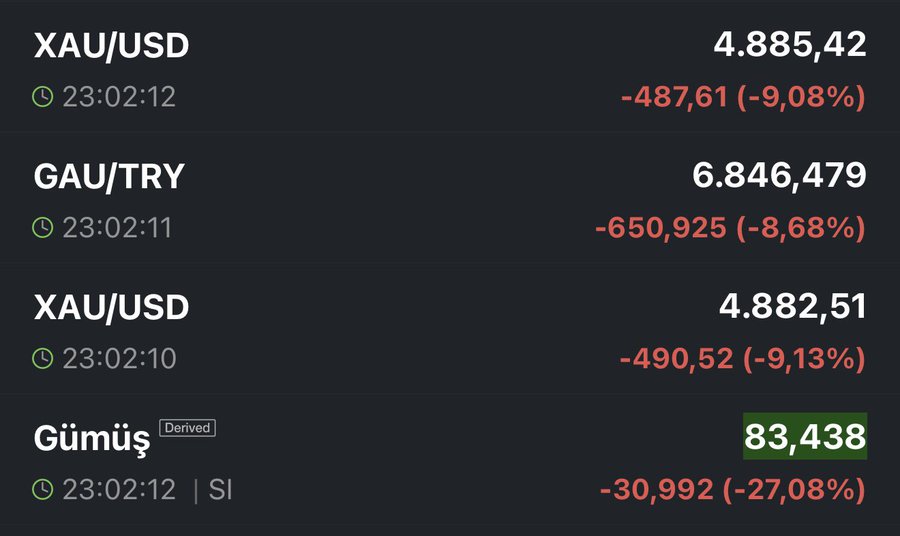Click the -487,61 (-9,08%) change value
This screenshot has width=900, height=536.
tap(742, 98)
